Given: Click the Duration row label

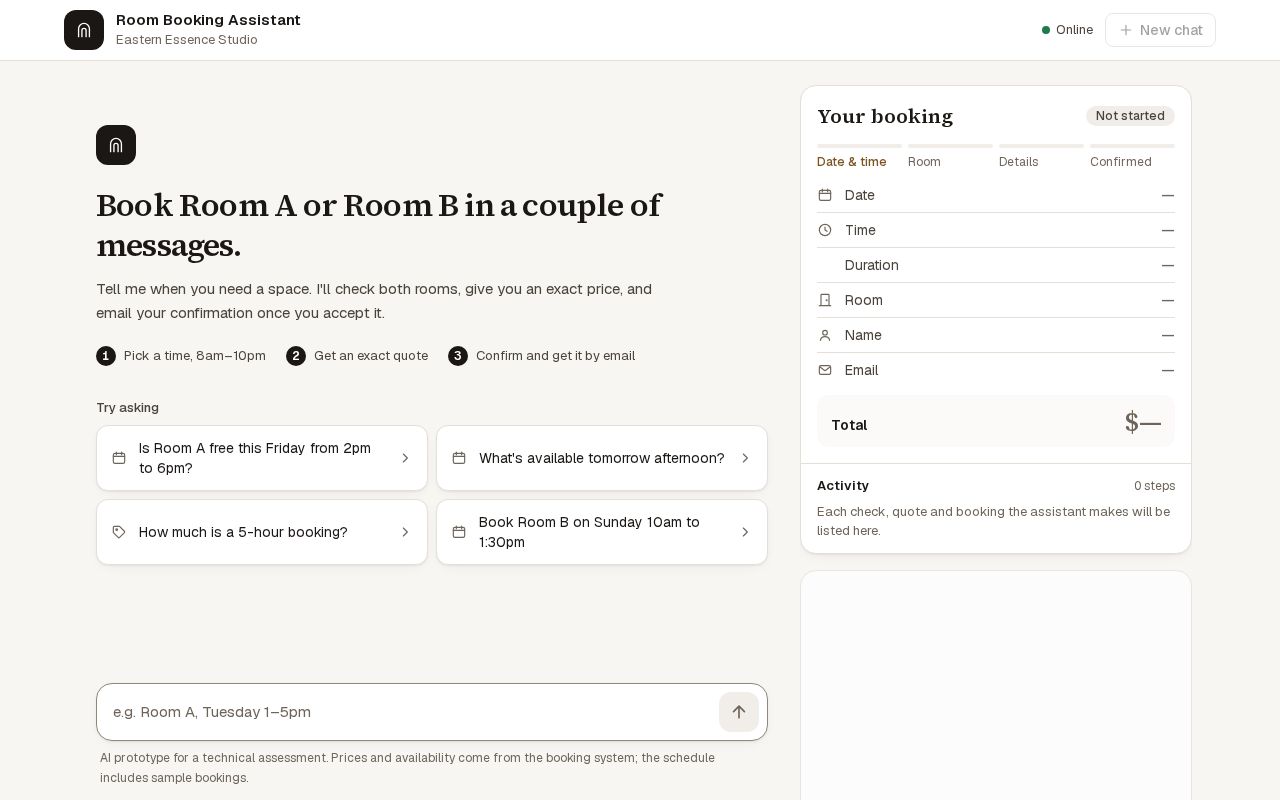Looking at the screenshot, I should (872, 265).
